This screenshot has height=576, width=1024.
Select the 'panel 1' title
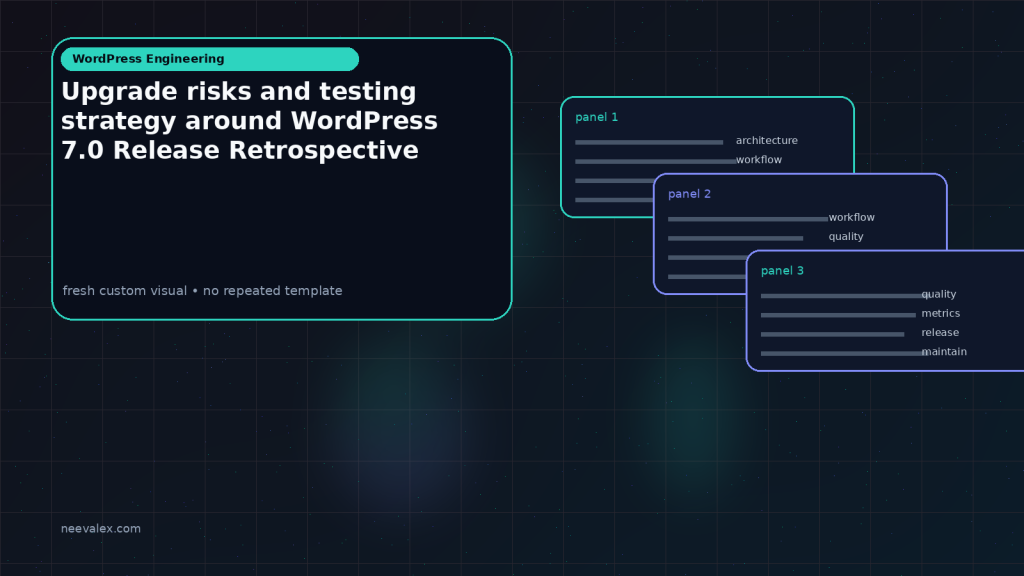coord(596,117)
